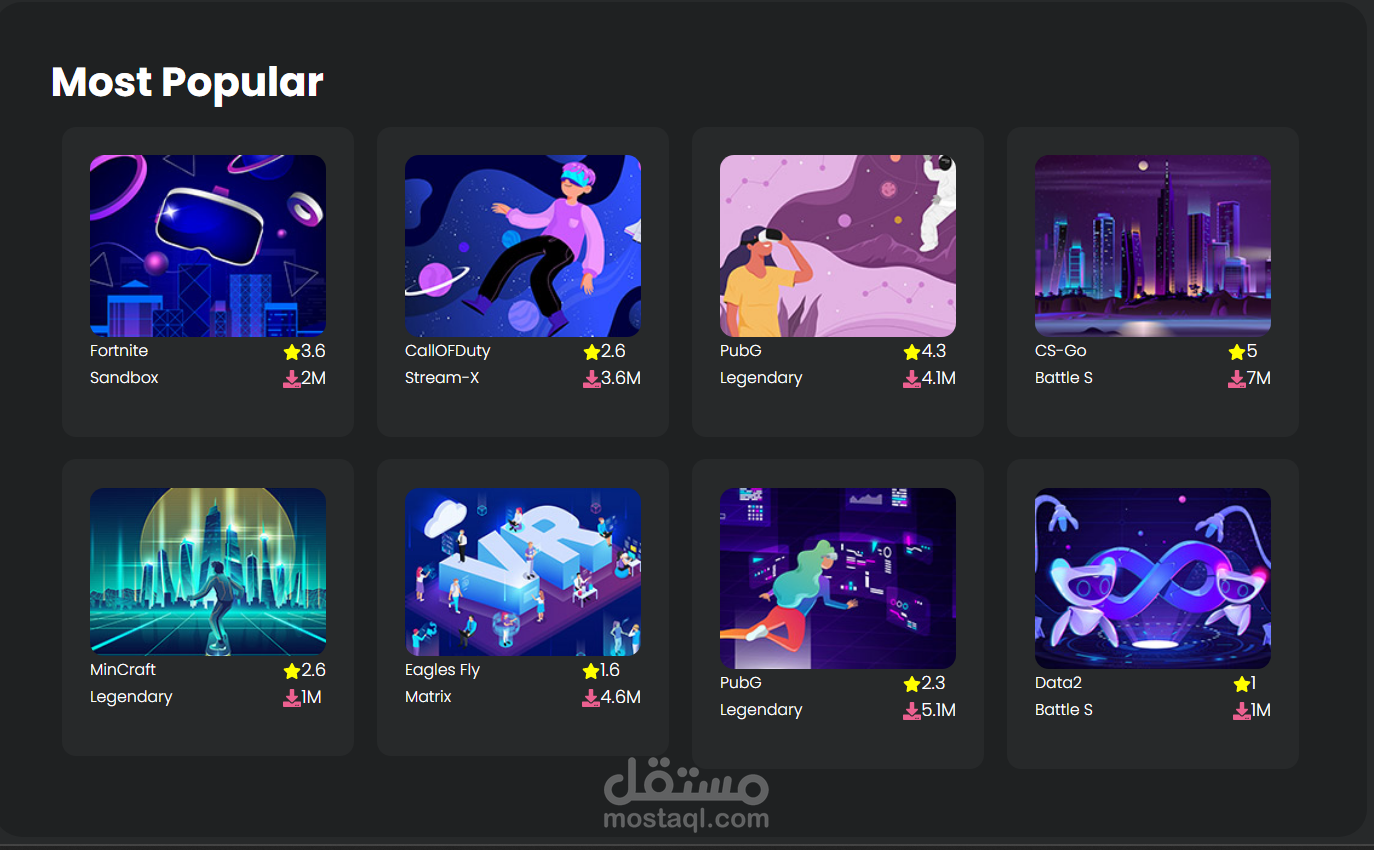This screenshot has width=1374, height=850.
Task: Click the download icon beside 5.1M
Action: 912,711
